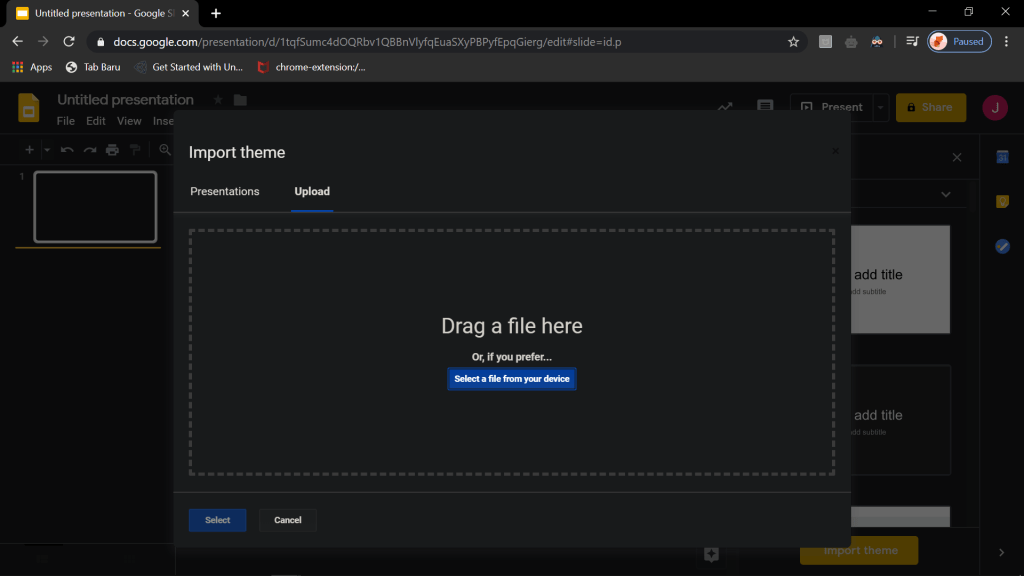Bookmark this page with the star icon
This screenshot has height=576, width=1024.
(793, 42)
